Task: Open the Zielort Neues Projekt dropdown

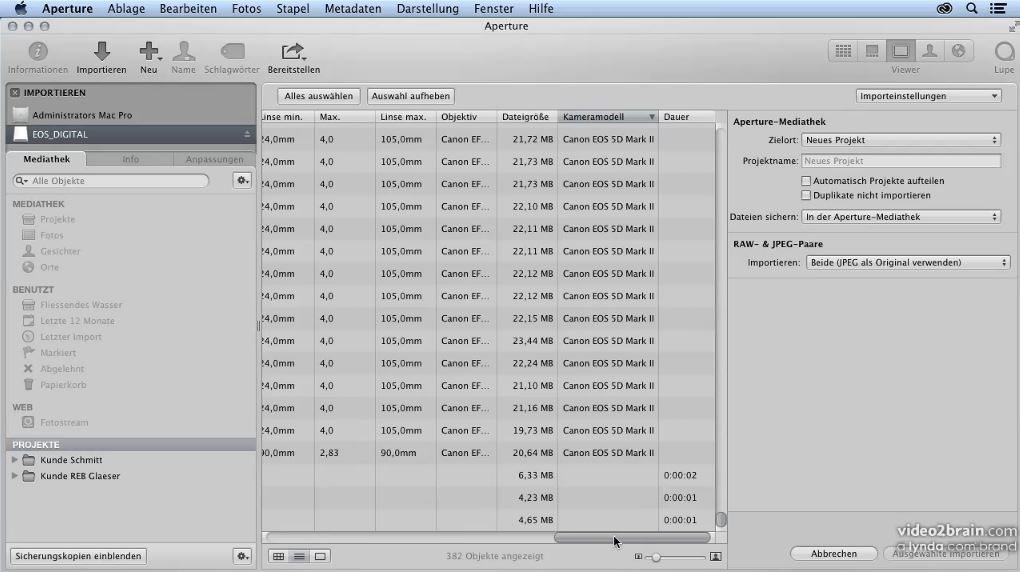Action: point(901,140)
